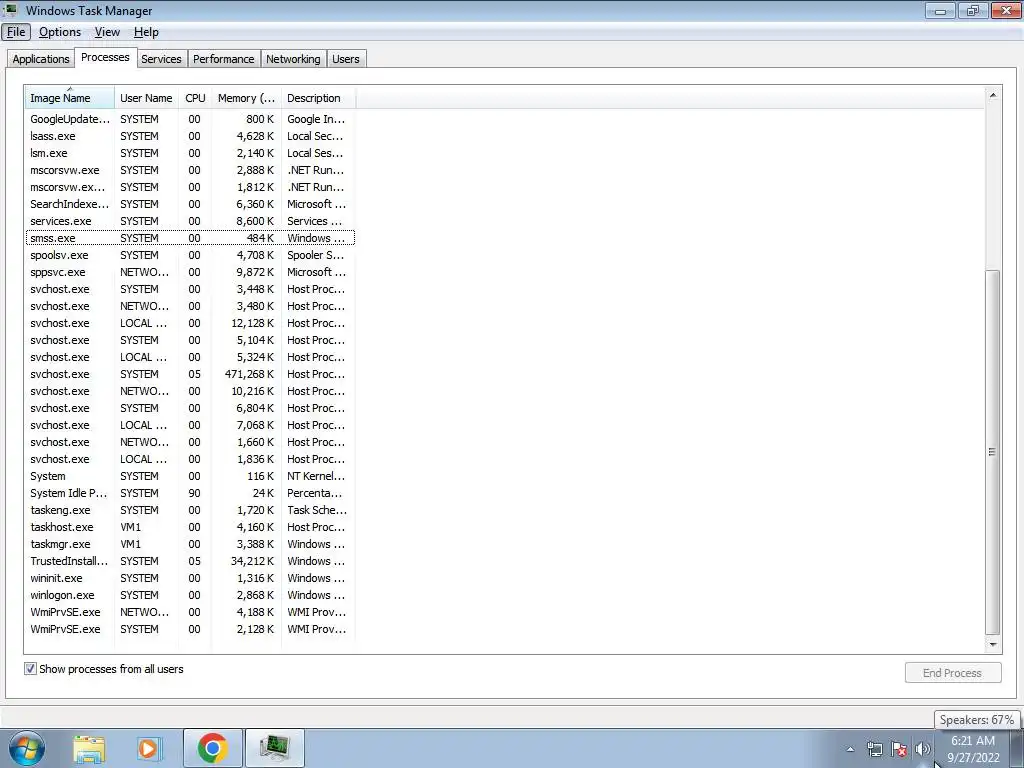Viewport: 1024px width, 768px height.
Task: Open Action Center flag icon
Action: pos(899,749)
